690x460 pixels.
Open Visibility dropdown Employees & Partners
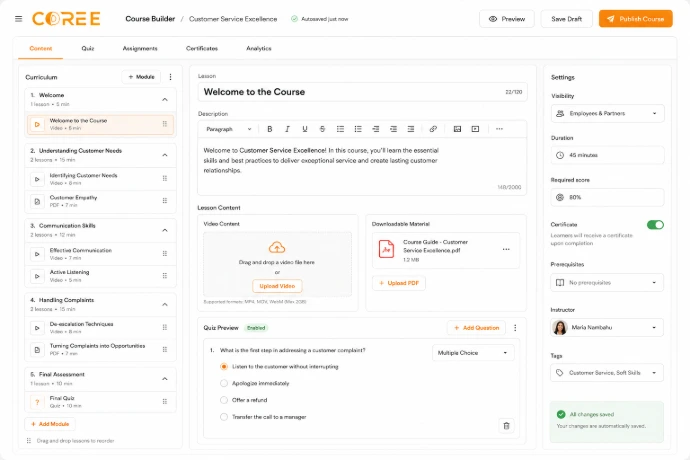[x=607, y=114]
